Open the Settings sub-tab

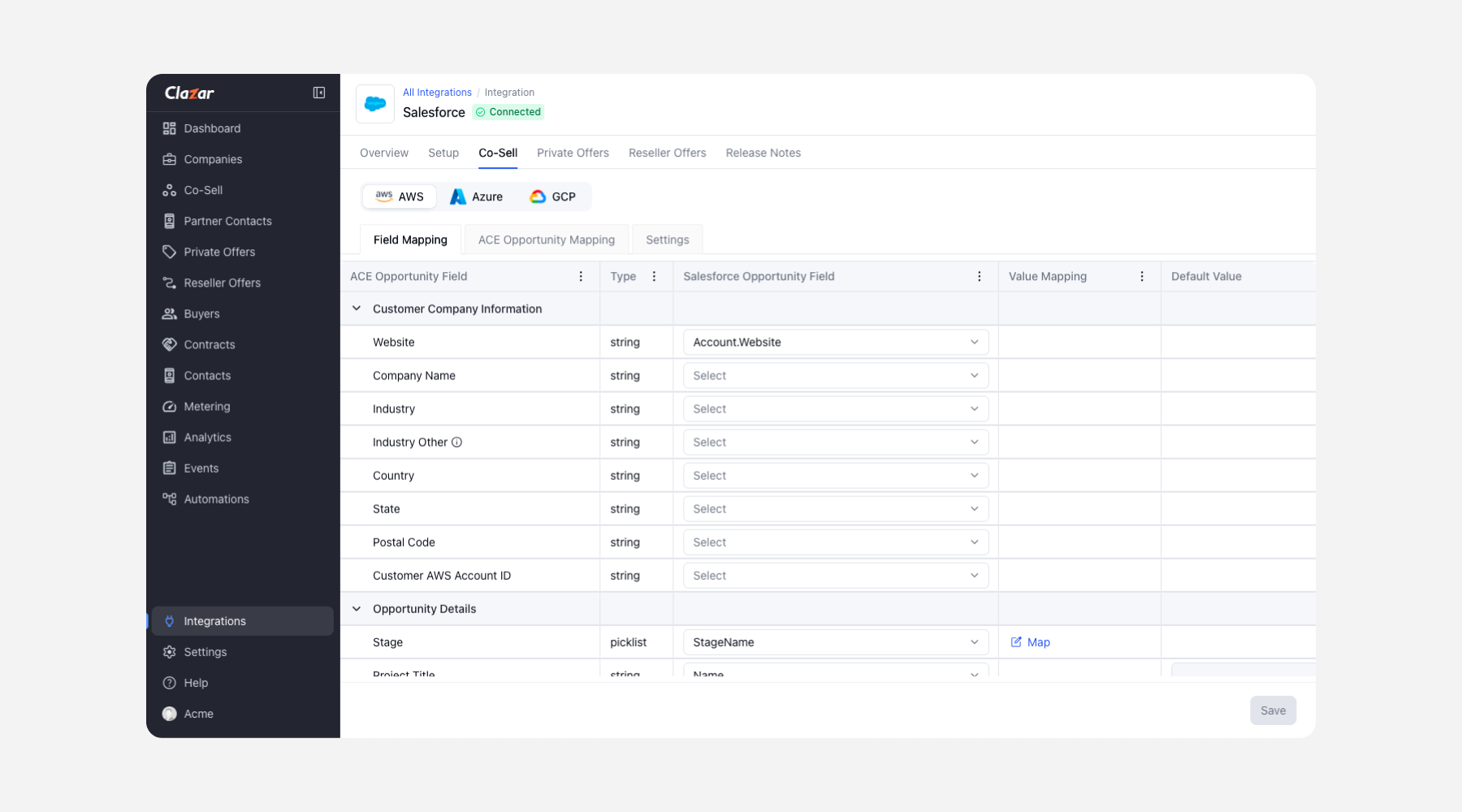click(x=668, y=240)
